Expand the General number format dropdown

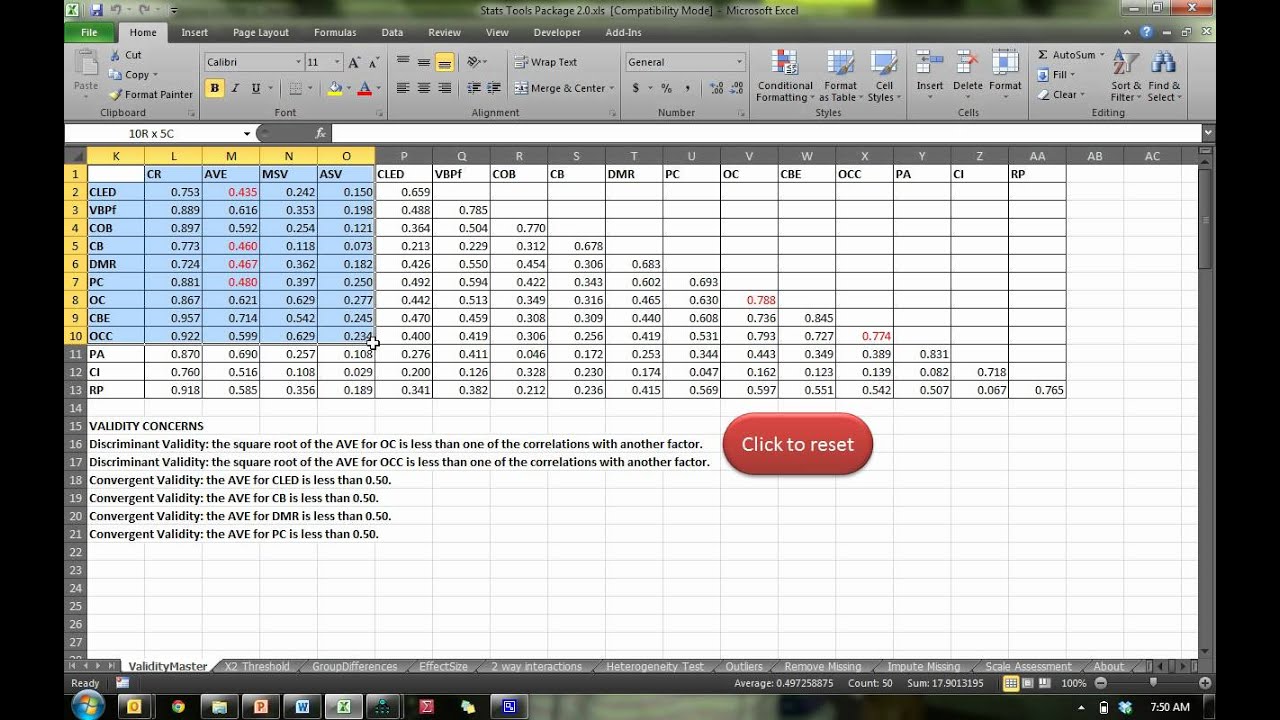point(739,62)
